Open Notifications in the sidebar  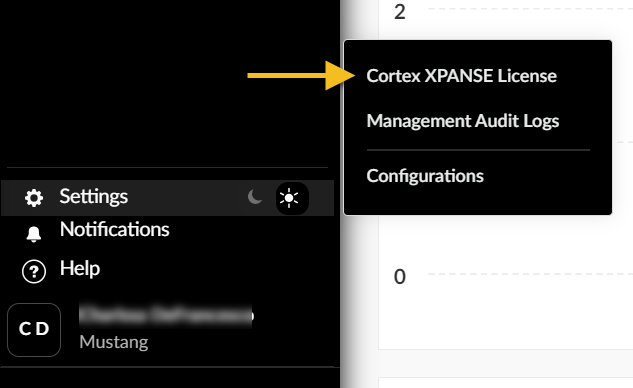point(115,229)
